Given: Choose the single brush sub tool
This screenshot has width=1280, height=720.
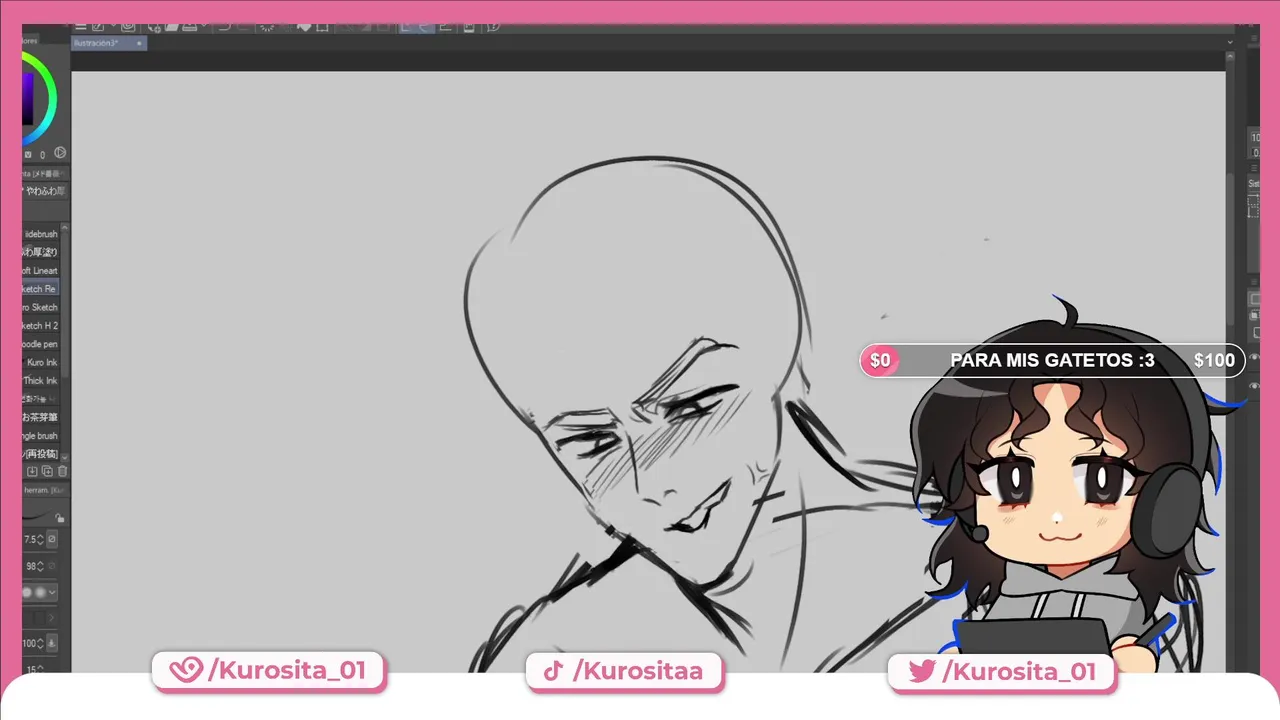Looking at the screenshot, I should [41, 436].
